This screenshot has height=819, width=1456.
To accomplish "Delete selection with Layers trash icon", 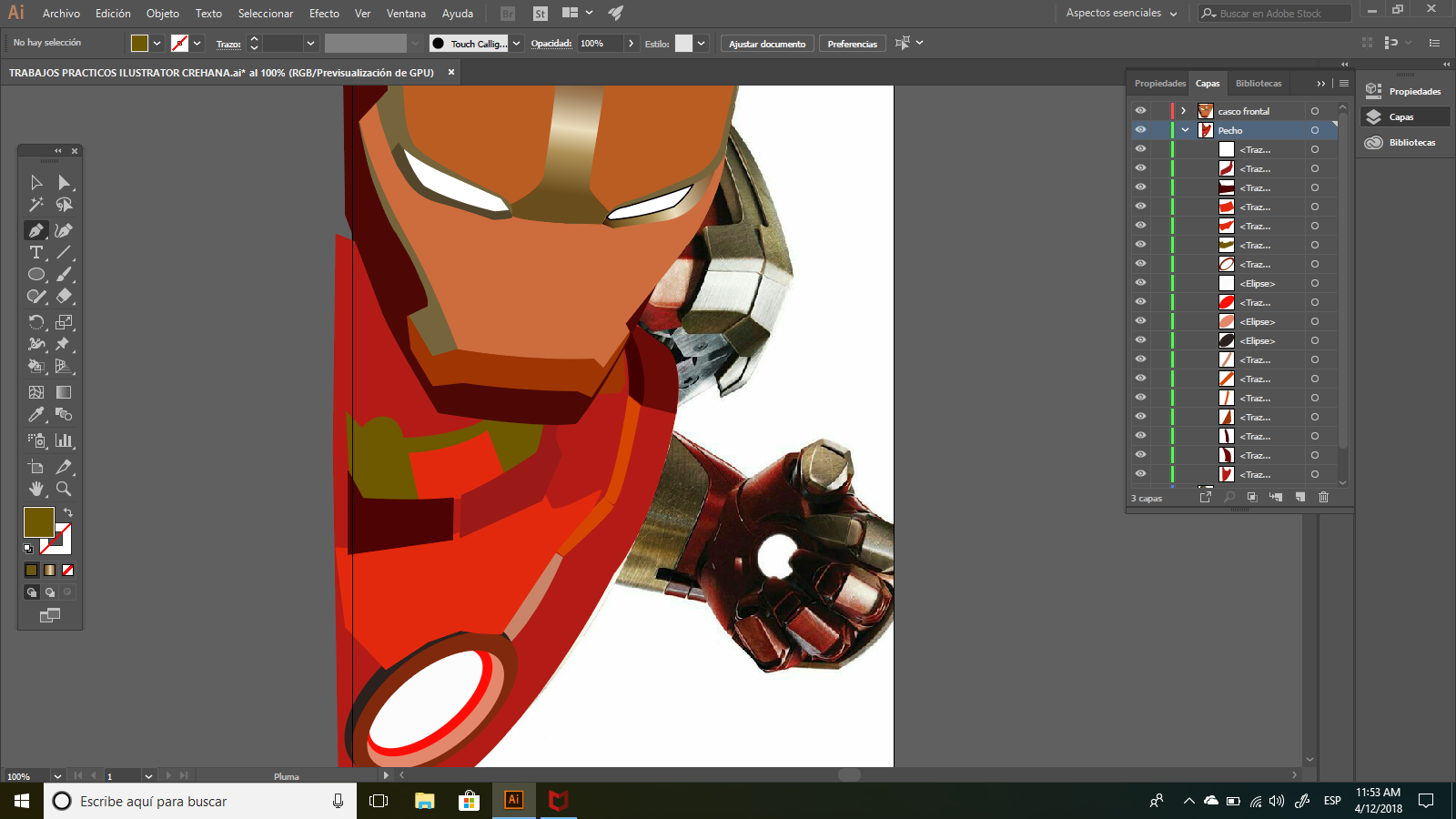I will pos(1324,497).
